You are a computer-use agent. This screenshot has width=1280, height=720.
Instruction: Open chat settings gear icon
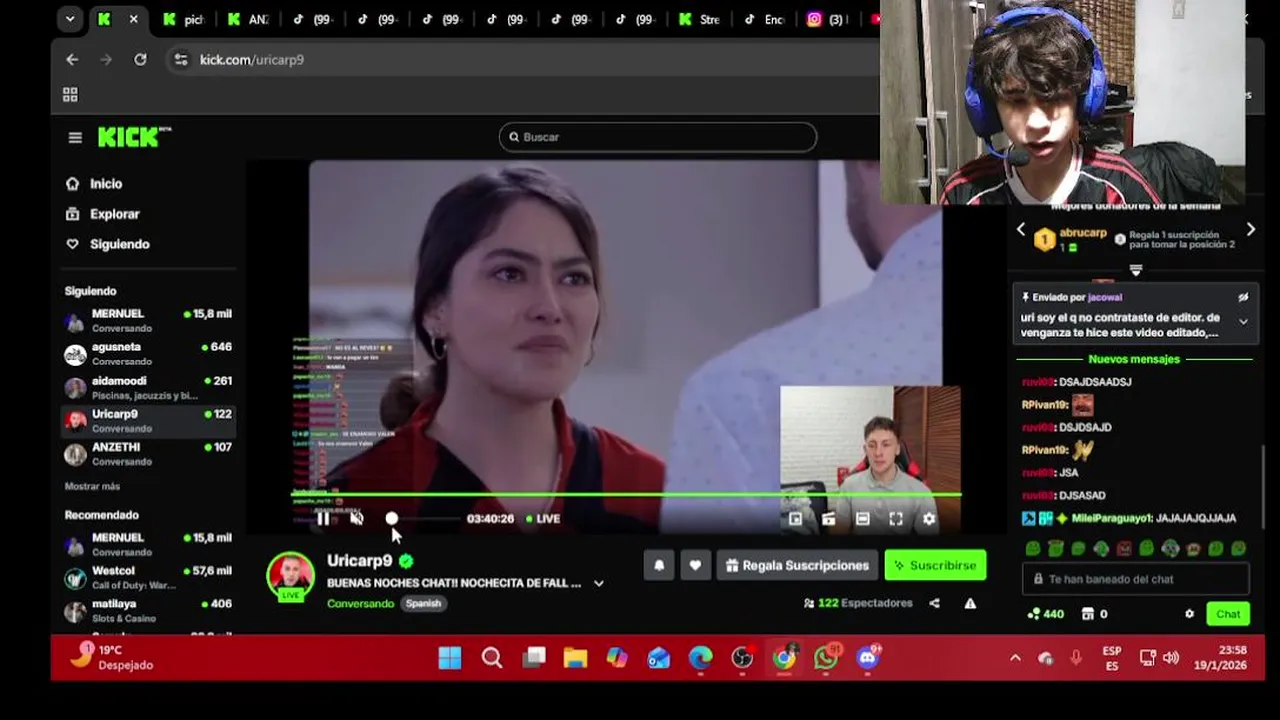(x=1189, y=614)
